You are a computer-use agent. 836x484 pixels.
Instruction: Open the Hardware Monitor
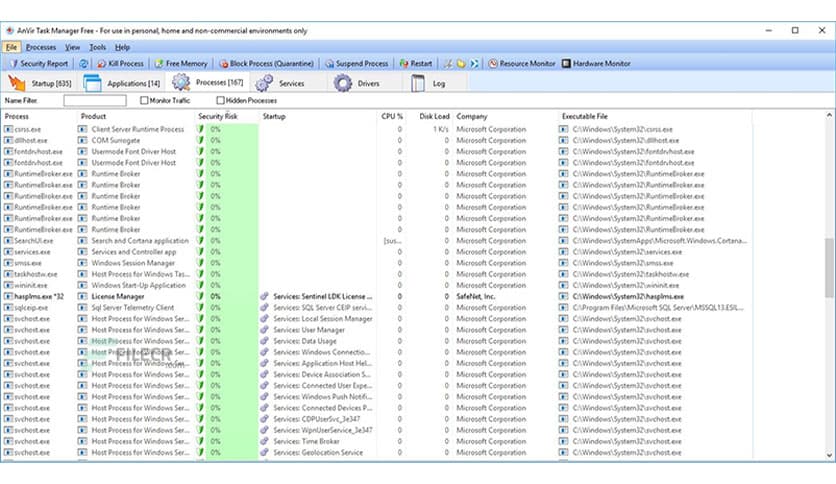(597, 63)
